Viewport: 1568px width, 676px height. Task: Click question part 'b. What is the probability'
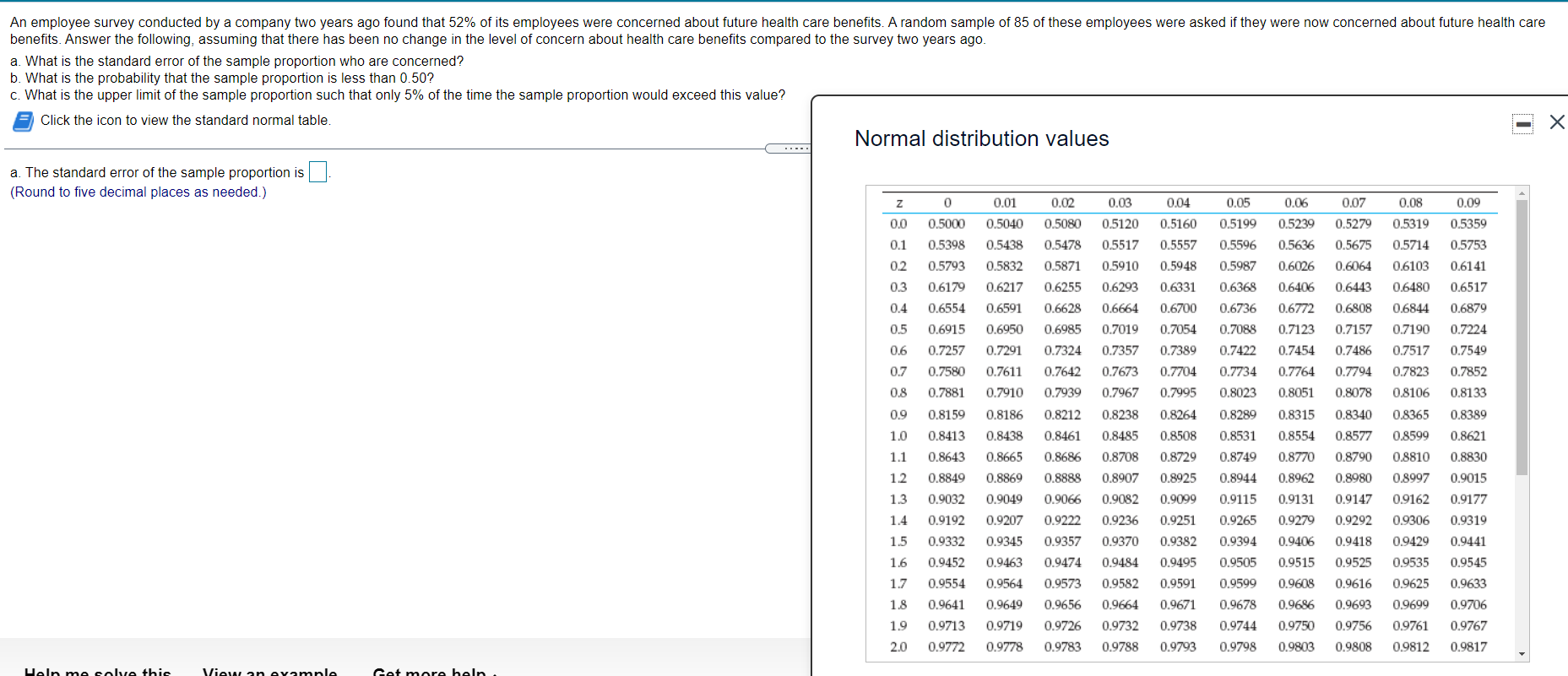coord(222,78)
